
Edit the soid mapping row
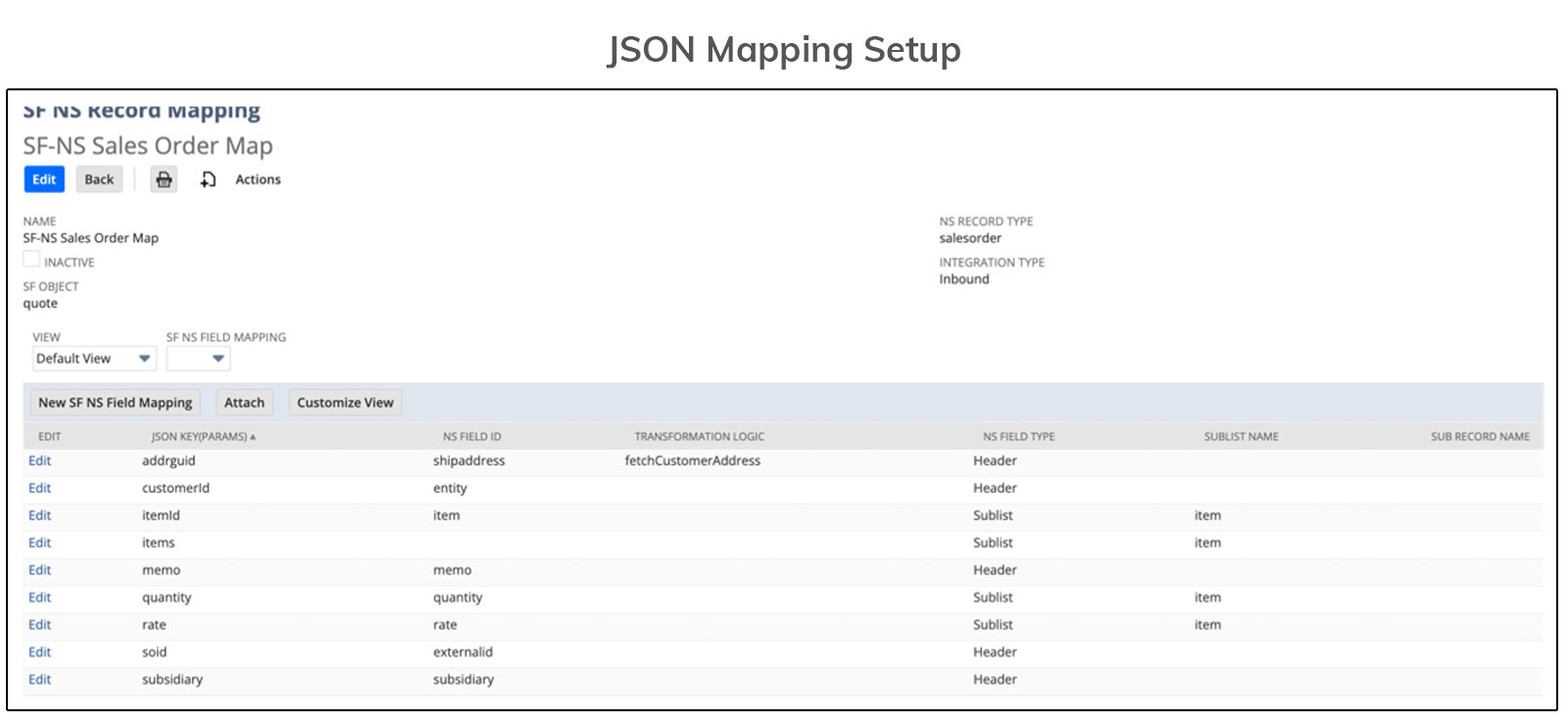[x=39, y=652]
